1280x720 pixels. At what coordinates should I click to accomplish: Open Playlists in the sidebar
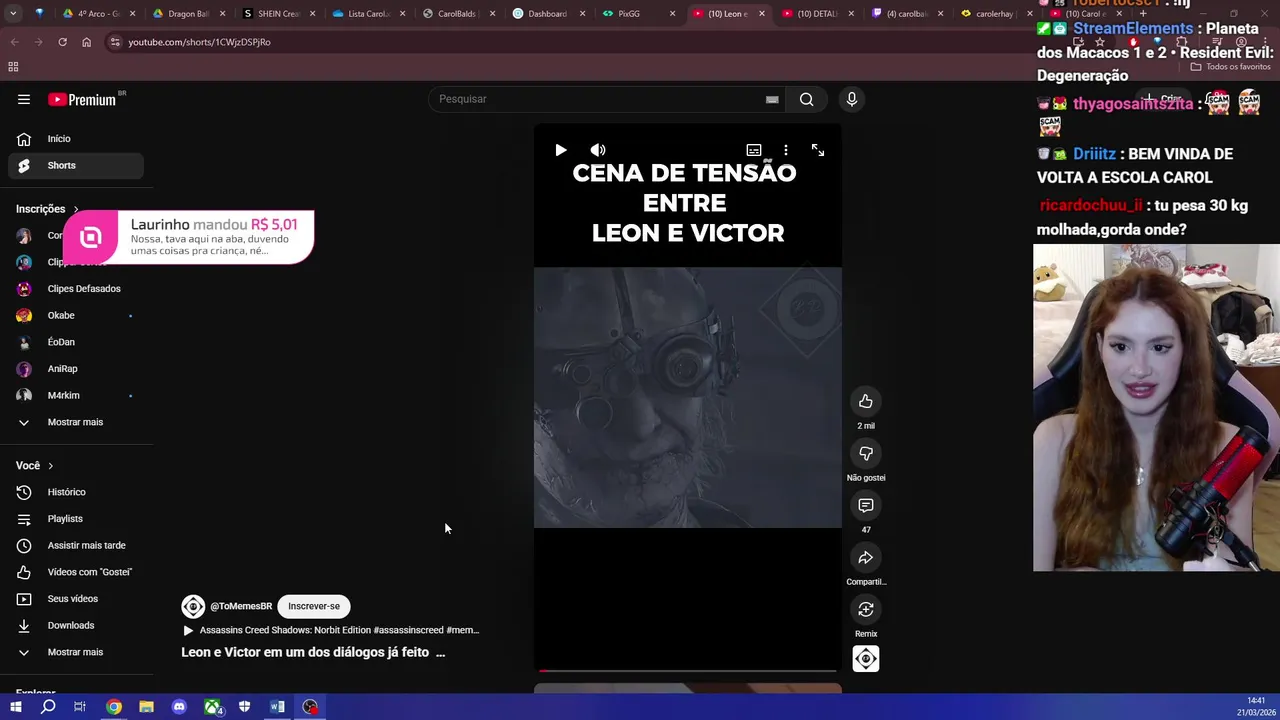[76, 519]
